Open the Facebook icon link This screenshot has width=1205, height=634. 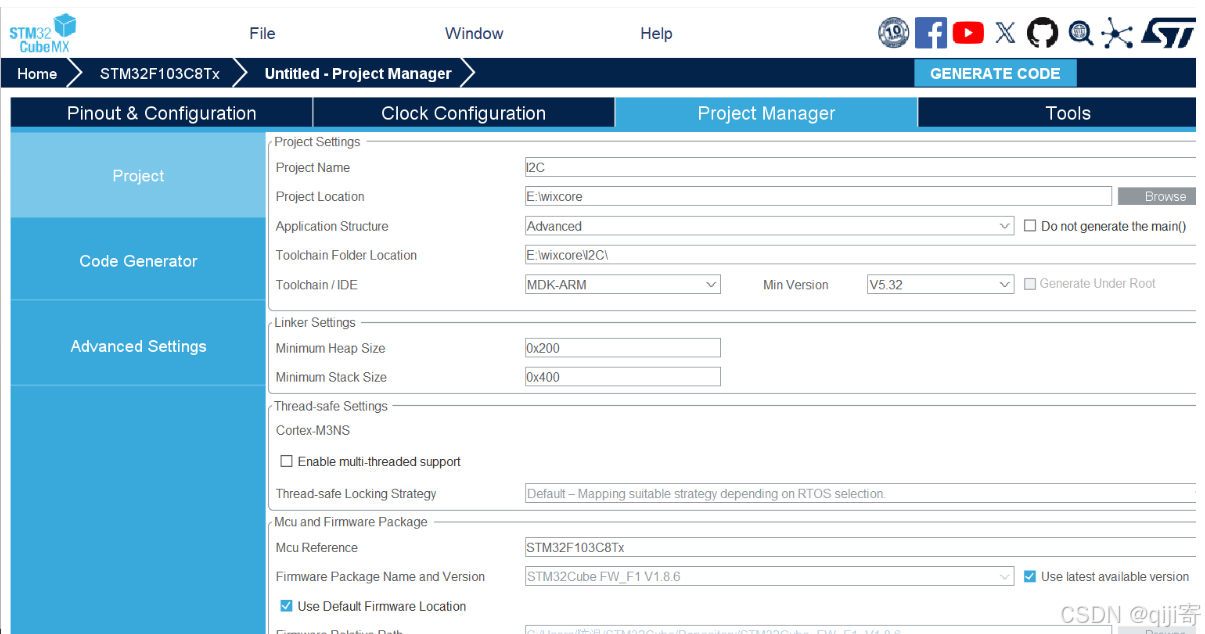click(x=931, y=33)
